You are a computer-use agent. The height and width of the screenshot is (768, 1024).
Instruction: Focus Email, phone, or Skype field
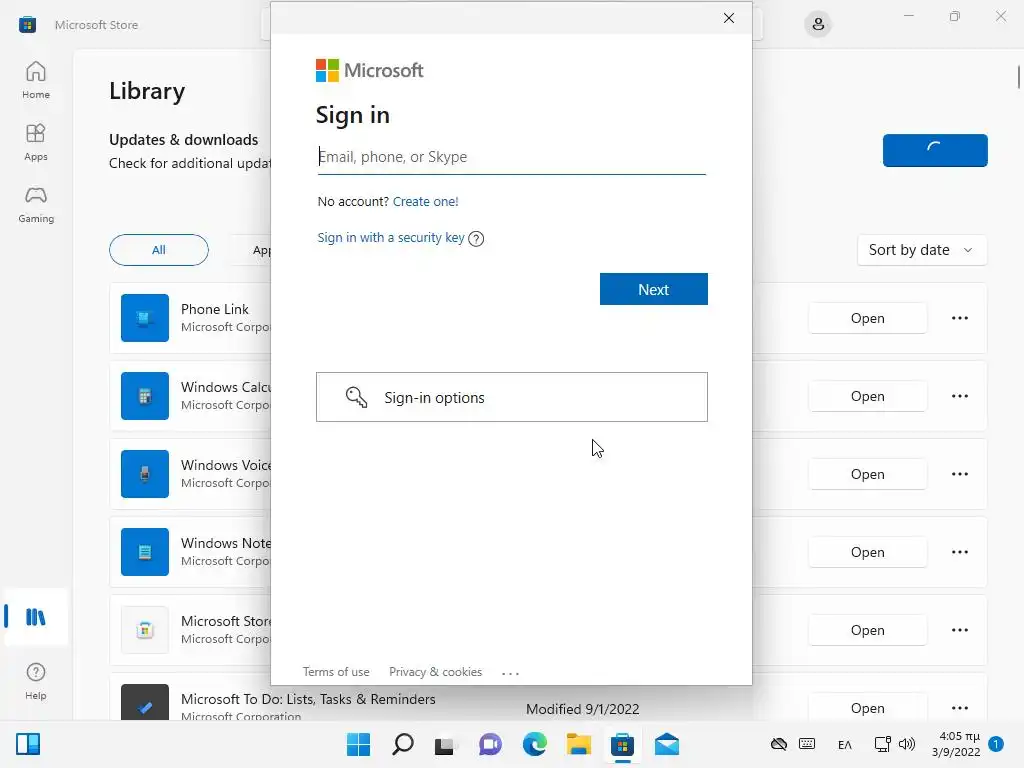(511, 157)
